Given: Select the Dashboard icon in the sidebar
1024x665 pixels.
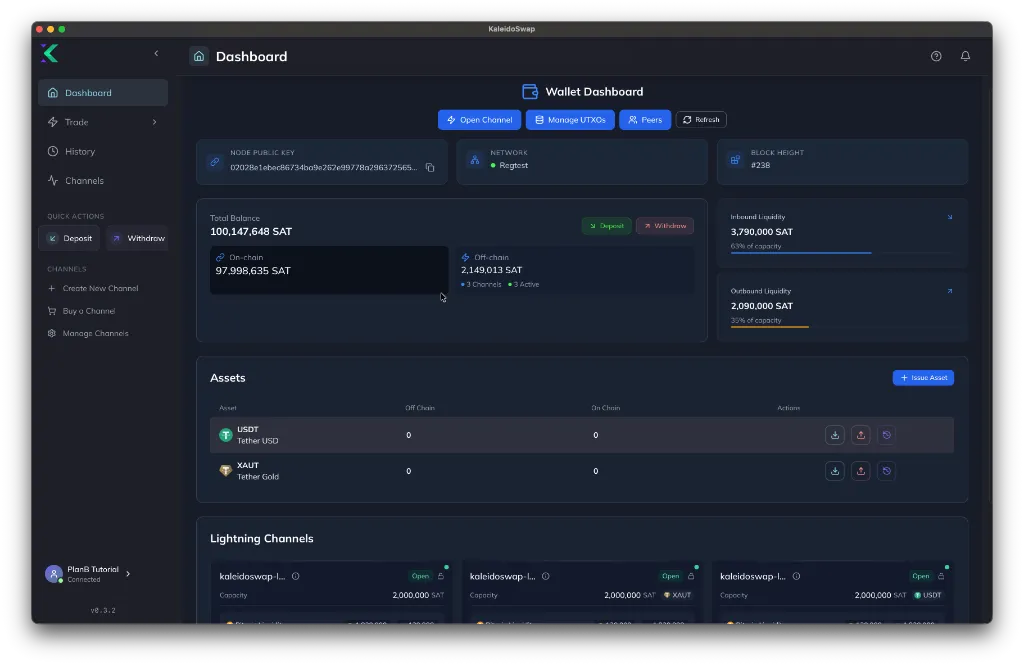Looking at the screenshot, I should (x=52, y=92).
